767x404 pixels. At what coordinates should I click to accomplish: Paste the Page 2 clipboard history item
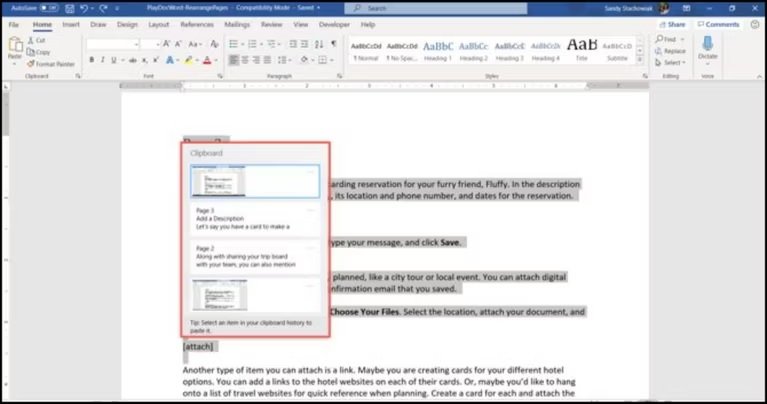(255, 256)
